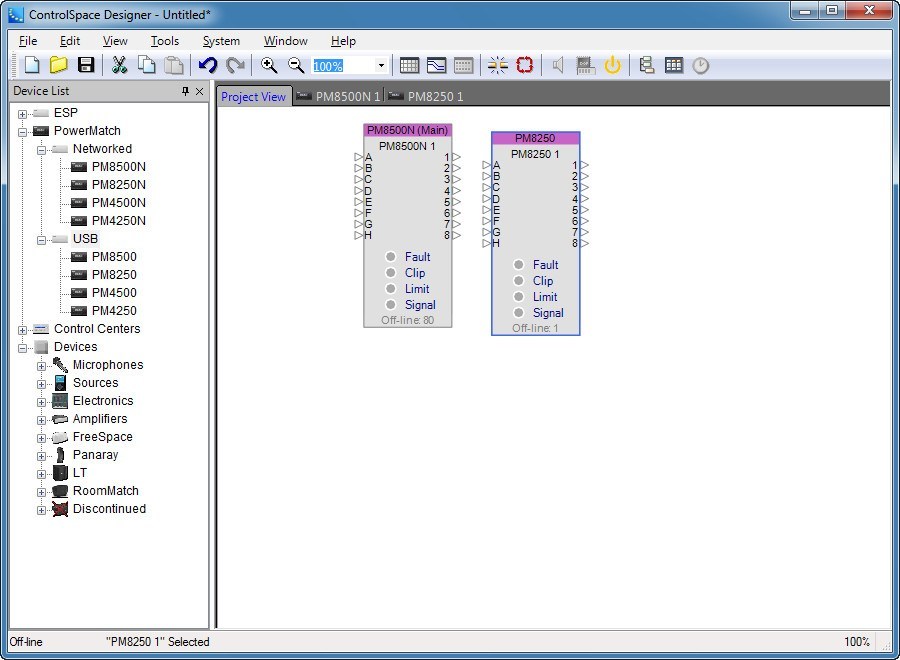
Task: Redo with the gray curved arrow
Action: pyautogui.click(x=235, y=65)
